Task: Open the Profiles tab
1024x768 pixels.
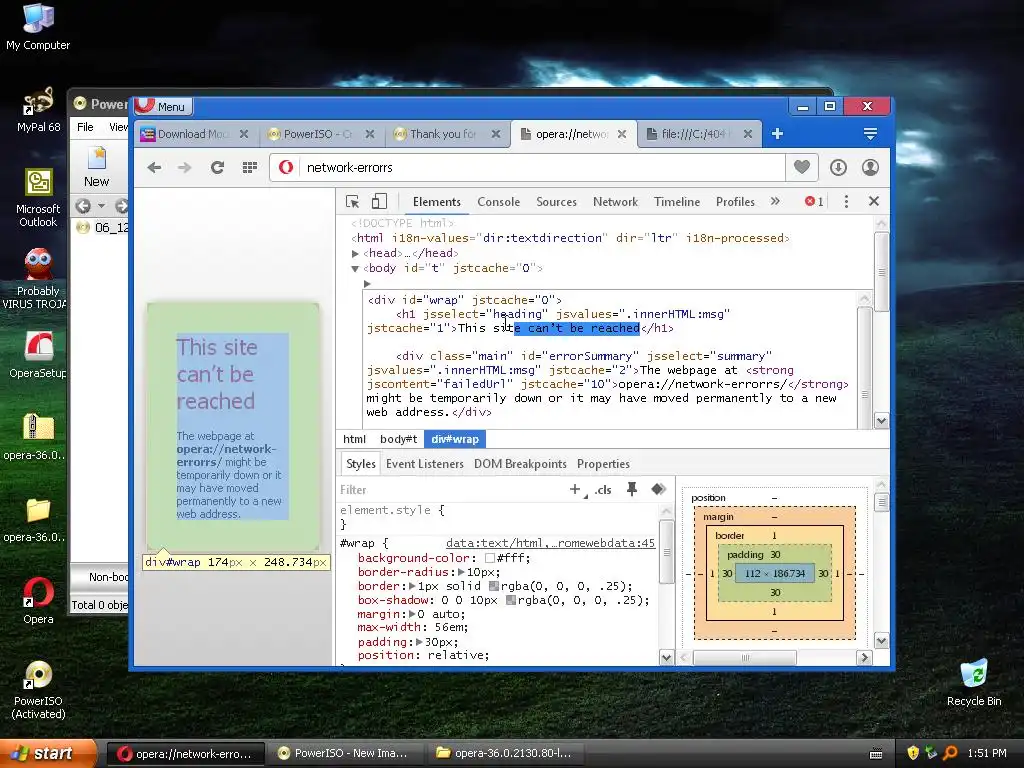Action: click(735, 202)
